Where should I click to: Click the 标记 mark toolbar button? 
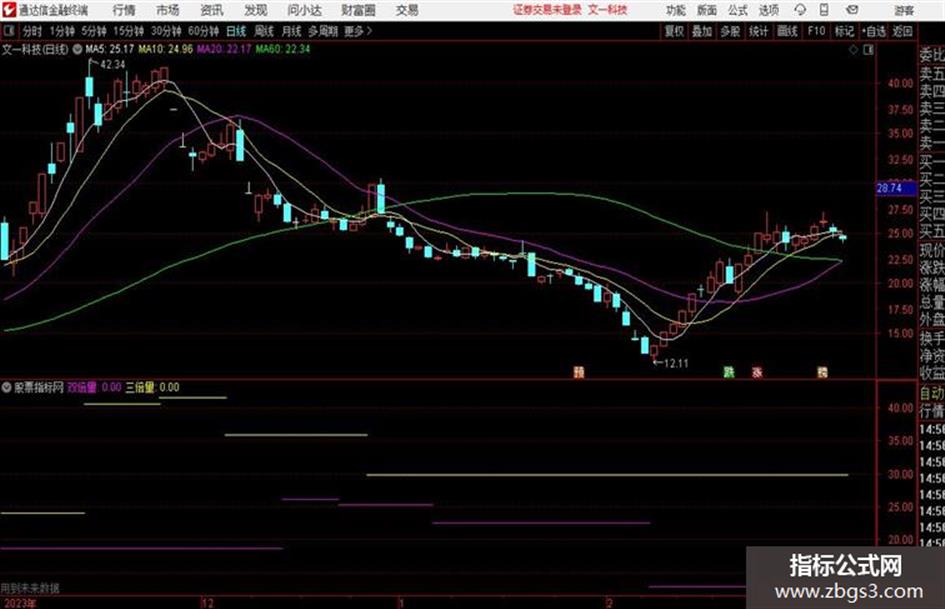(x=844, y=31)
